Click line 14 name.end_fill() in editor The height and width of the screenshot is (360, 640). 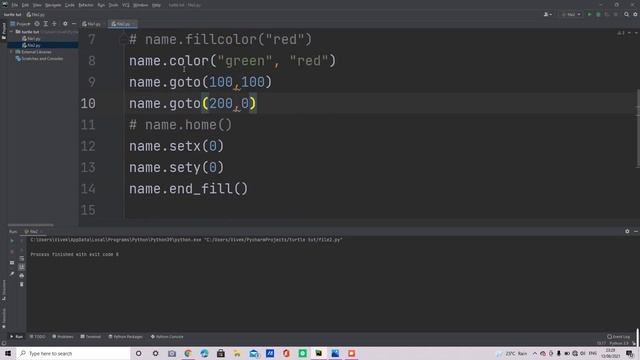pyautogui.click(x=188, y=189)
